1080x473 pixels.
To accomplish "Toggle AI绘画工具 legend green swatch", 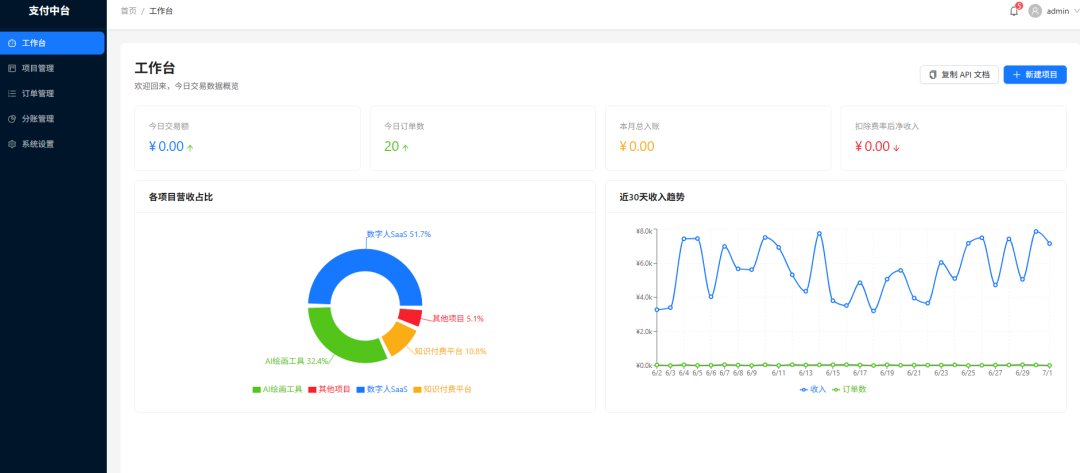I will (257, 390).
